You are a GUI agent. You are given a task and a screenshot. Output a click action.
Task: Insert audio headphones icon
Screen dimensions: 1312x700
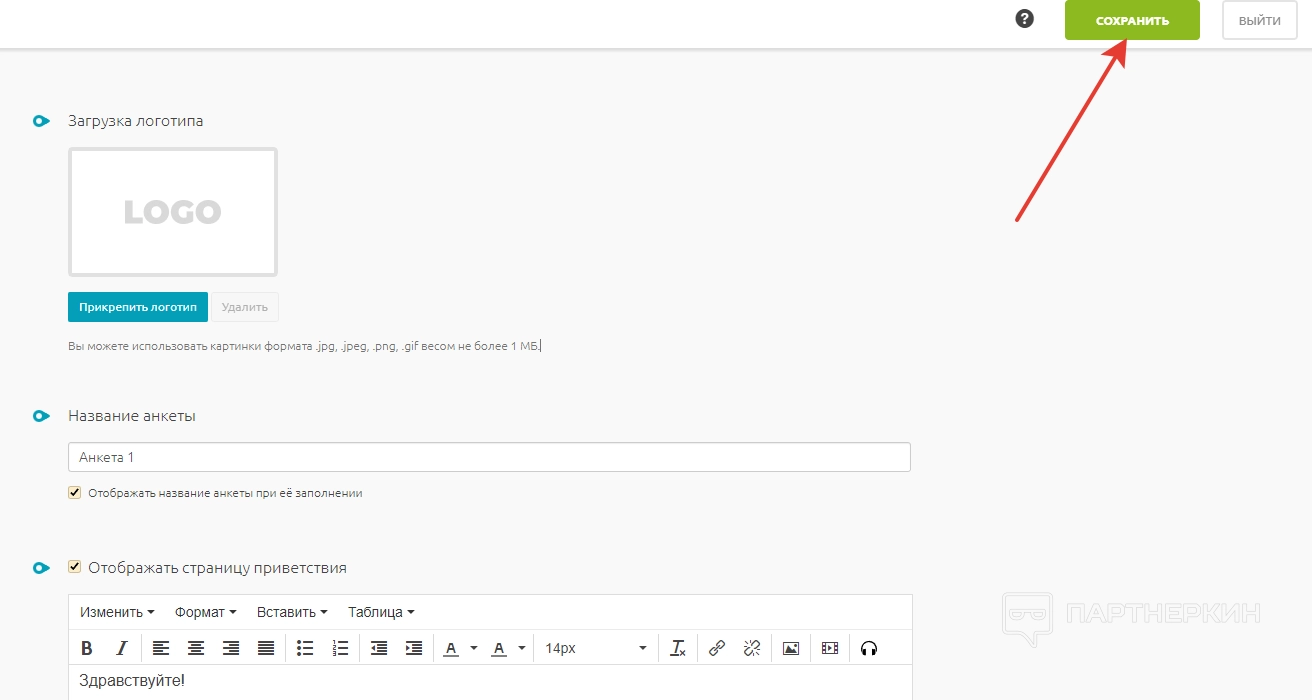[x=869, y=648]
